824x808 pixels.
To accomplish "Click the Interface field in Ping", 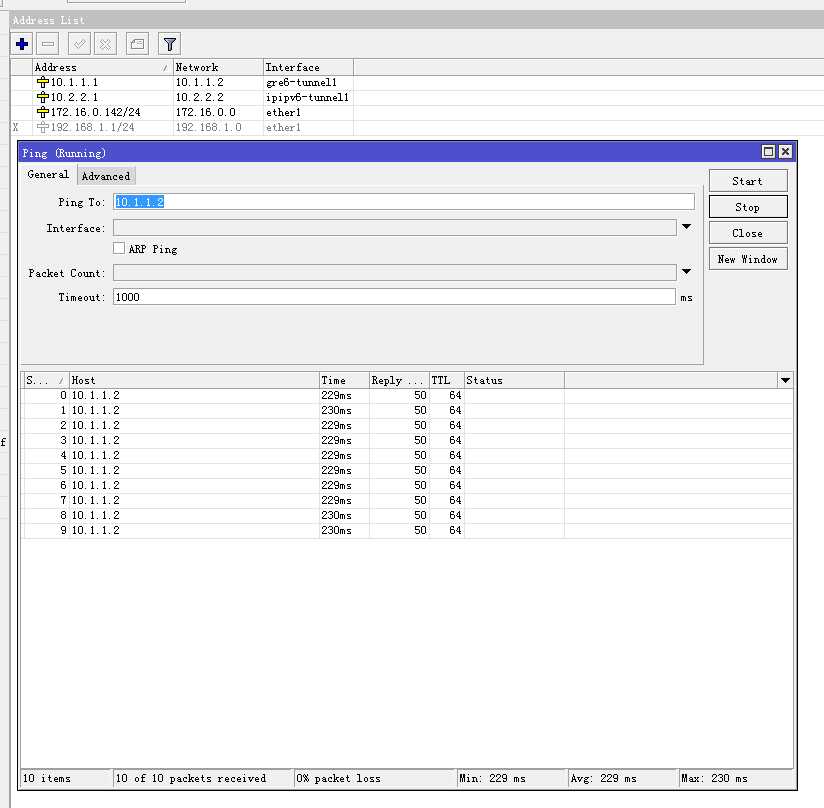I will click(395, 227).
